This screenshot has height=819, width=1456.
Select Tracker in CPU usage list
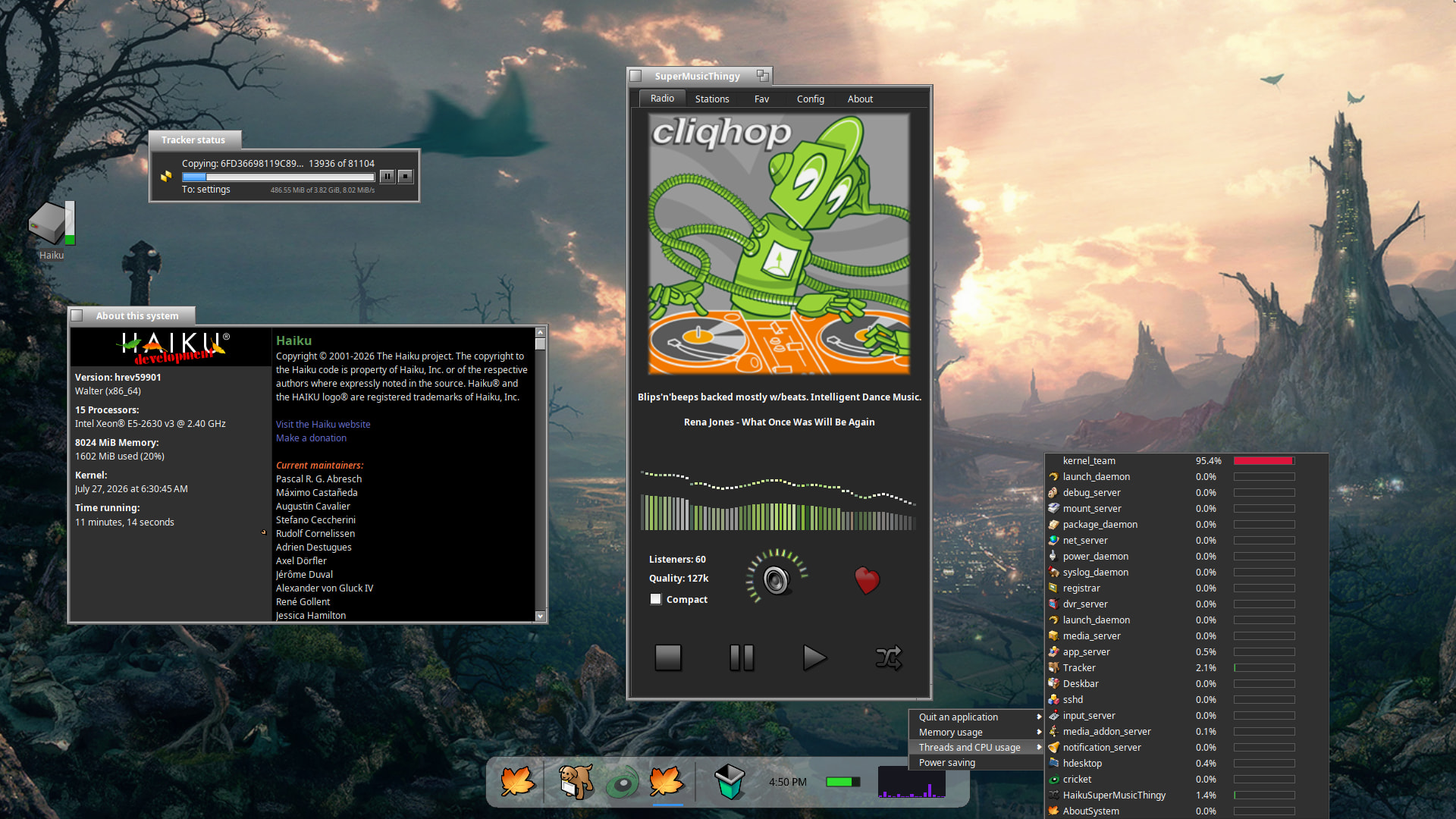1186,668
